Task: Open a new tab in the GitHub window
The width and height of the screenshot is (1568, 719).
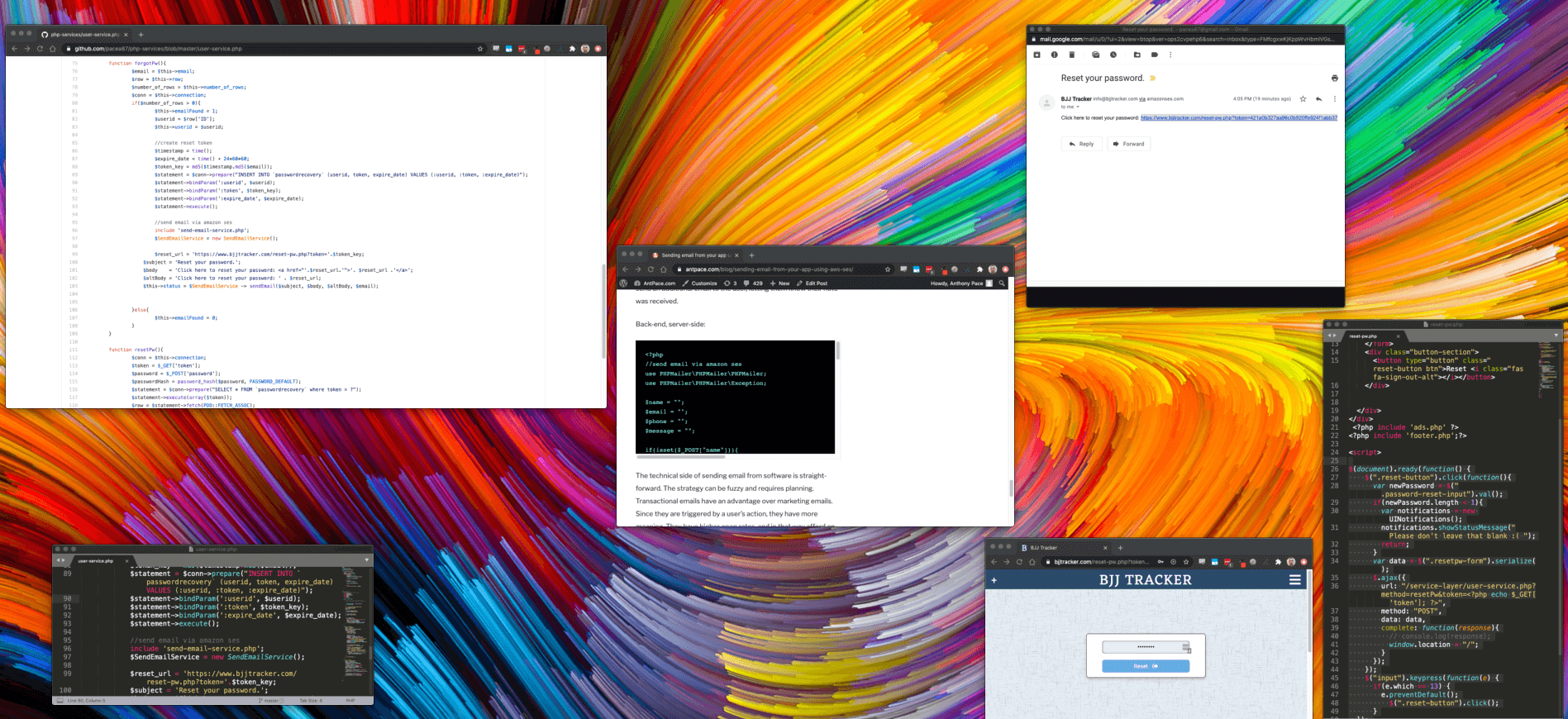Action: (x=141, y=35)
